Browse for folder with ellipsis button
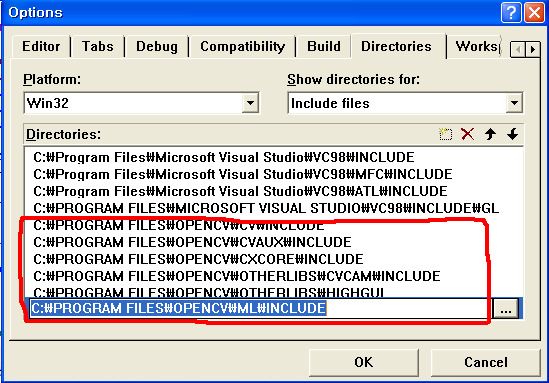This screenshot has width=549, height=383. [x=505, y=308]
